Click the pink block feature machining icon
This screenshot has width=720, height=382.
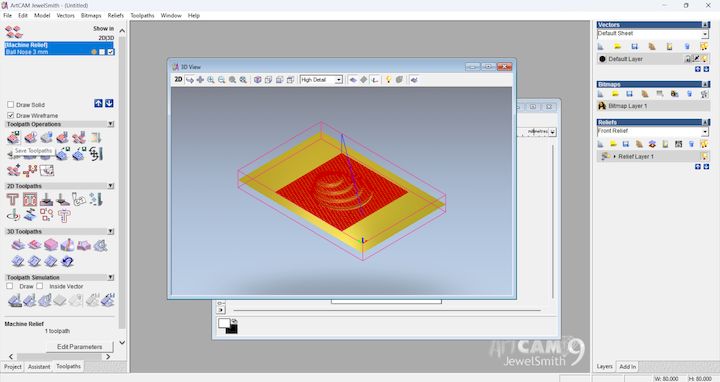pos(51,245)
